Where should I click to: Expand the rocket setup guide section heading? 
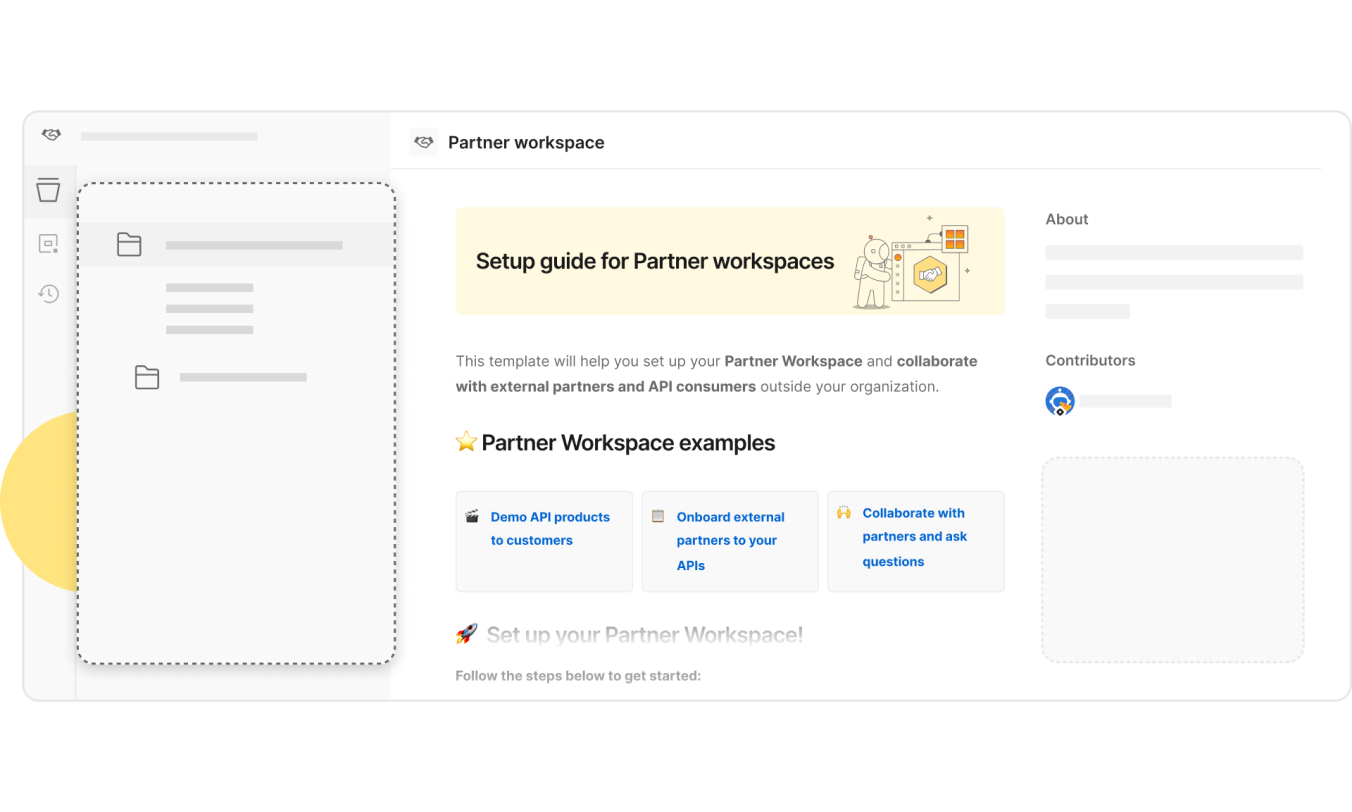(628, 634)
